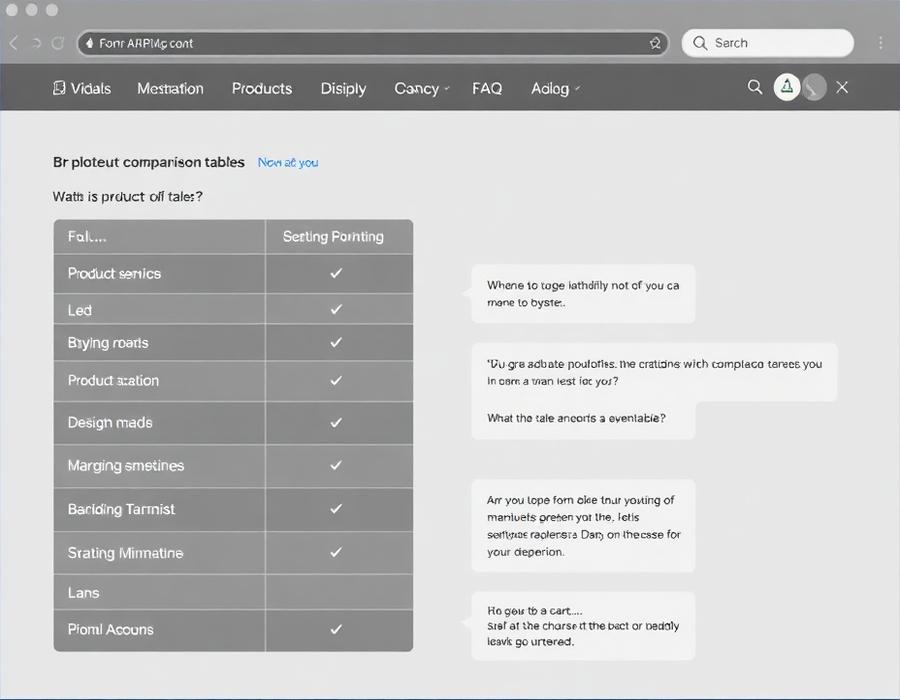Click the Vidals nav label
900x700 pixels.
91,88
